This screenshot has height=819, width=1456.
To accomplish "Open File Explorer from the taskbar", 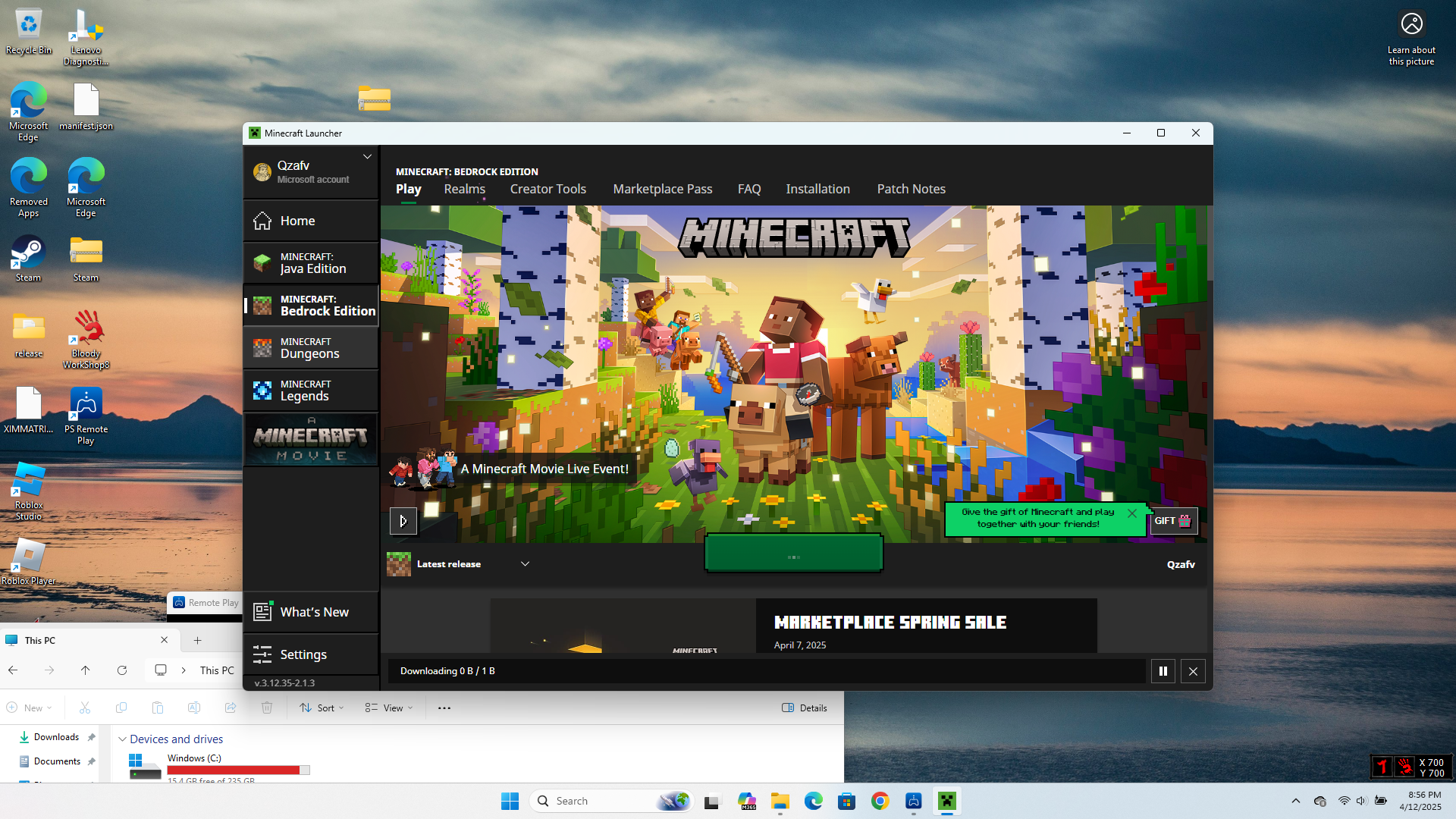I will [x=780, y=801].
